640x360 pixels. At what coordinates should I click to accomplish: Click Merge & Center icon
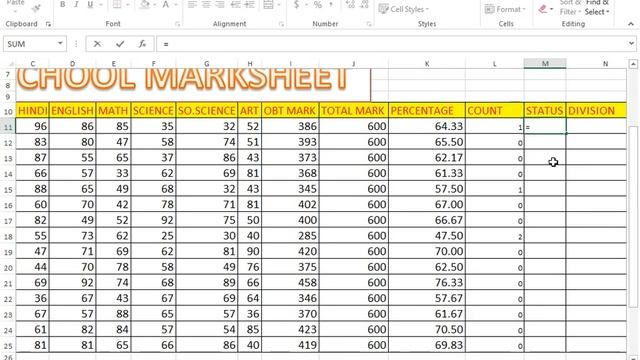pos(268,4)
